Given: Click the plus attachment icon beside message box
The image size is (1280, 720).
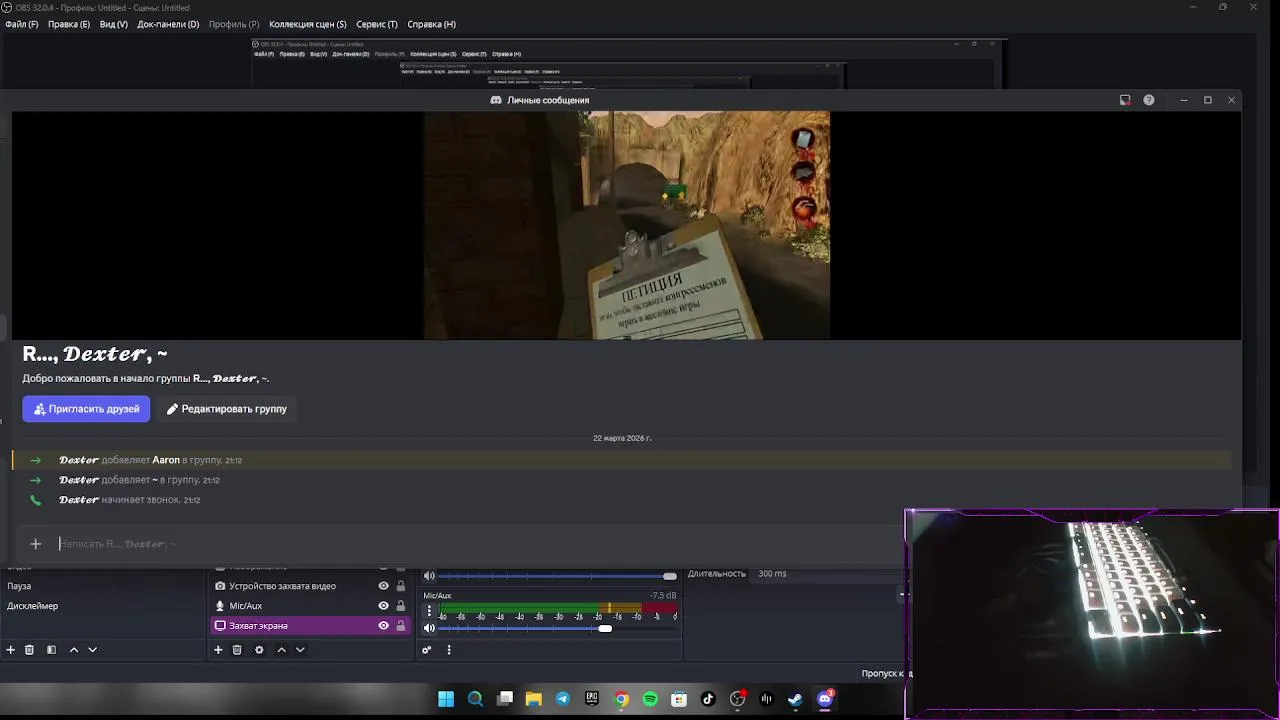Looking at the screenshot, I should coord(36,544).
